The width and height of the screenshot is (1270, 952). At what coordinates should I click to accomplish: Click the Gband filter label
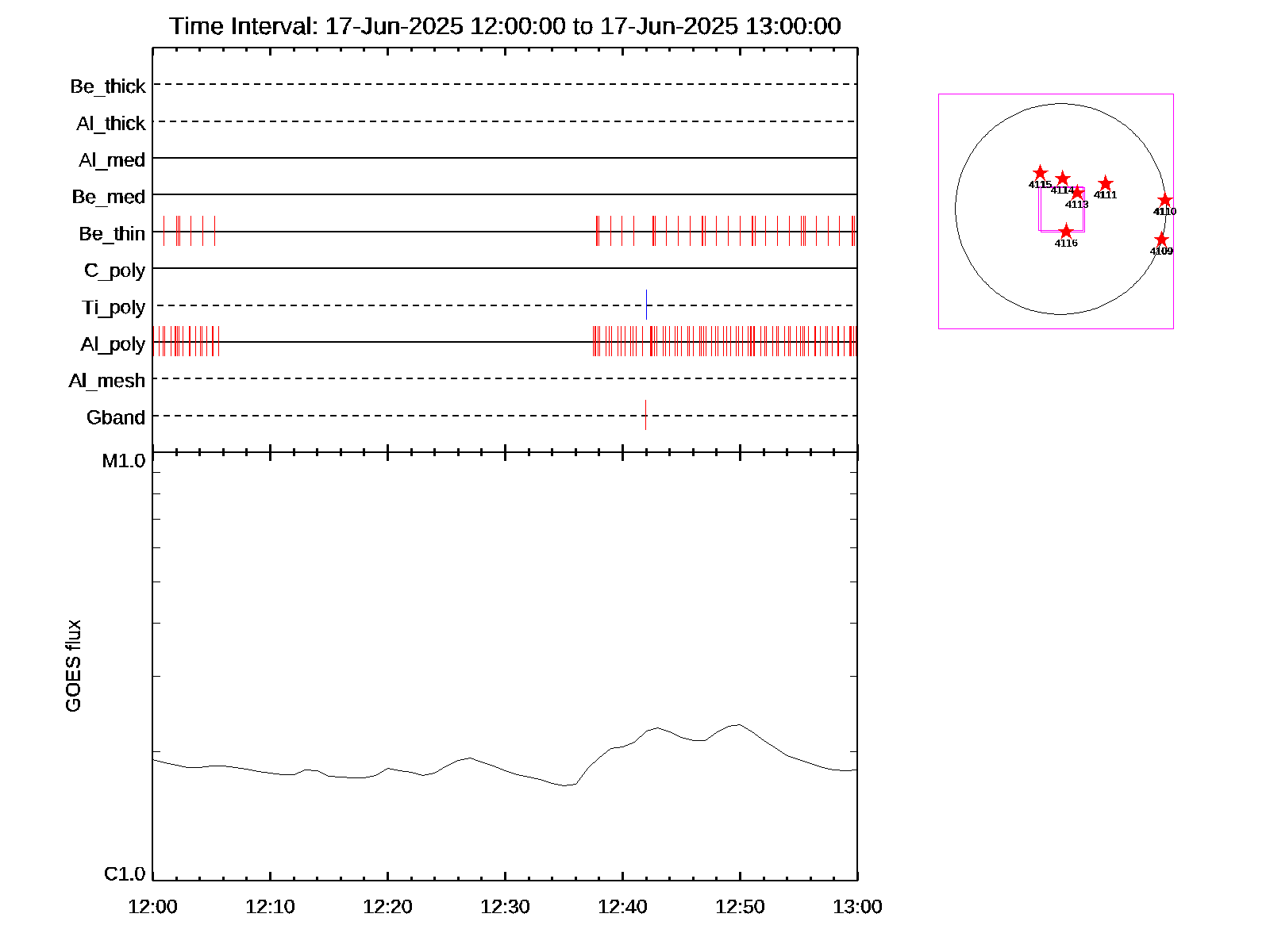coord(116,418)
